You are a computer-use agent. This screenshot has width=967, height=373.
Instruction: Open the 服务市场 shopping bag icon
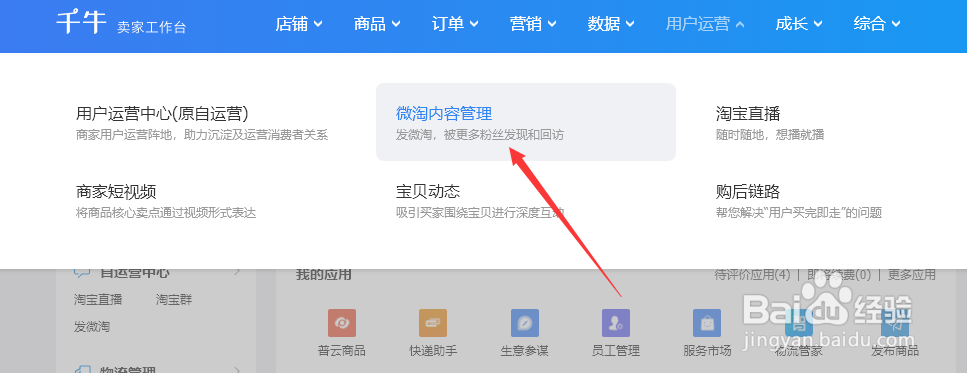(x=707, y=323)
